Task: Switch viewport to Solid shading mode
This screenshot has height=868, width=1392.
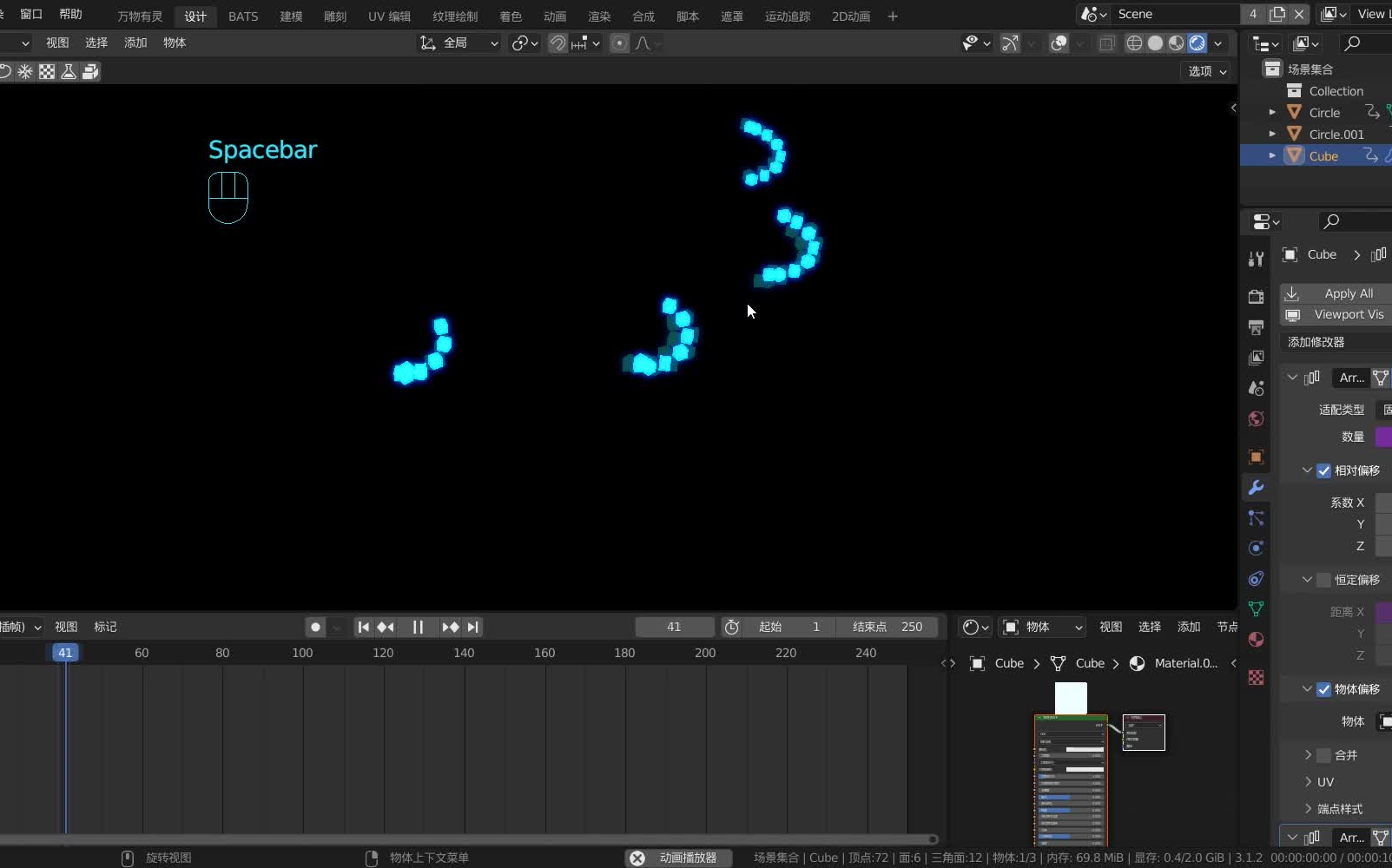Action: pyautogui.click(x=1156, y=43)
